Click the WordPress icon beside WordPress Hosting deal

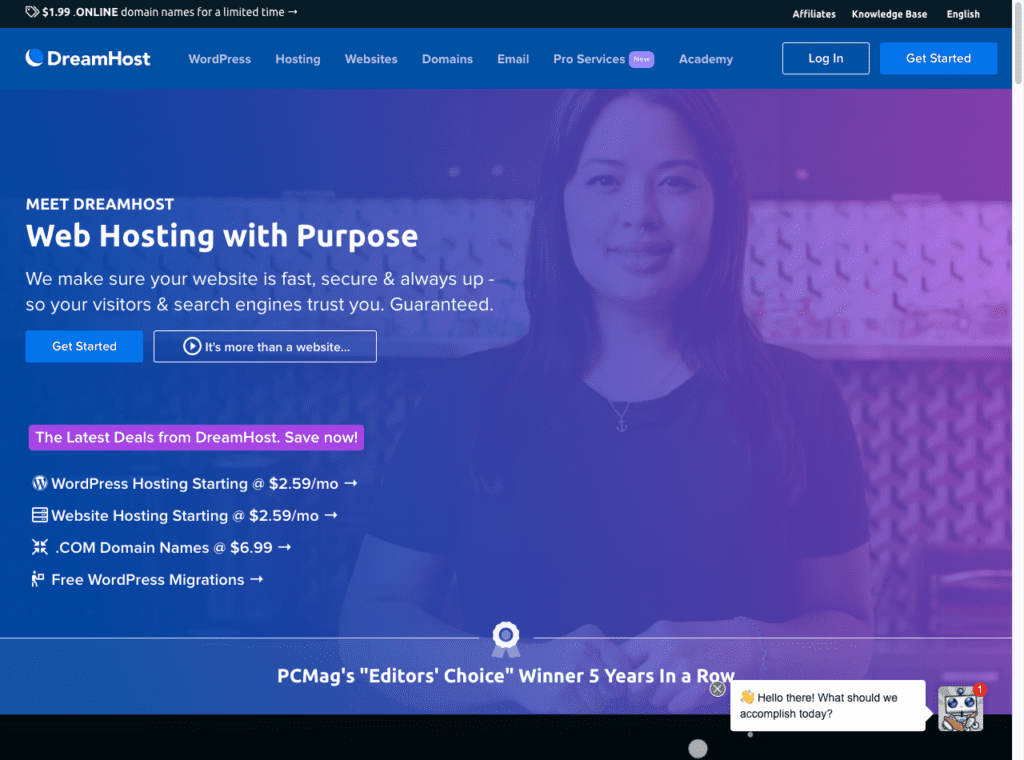click(x=40, y=483)
